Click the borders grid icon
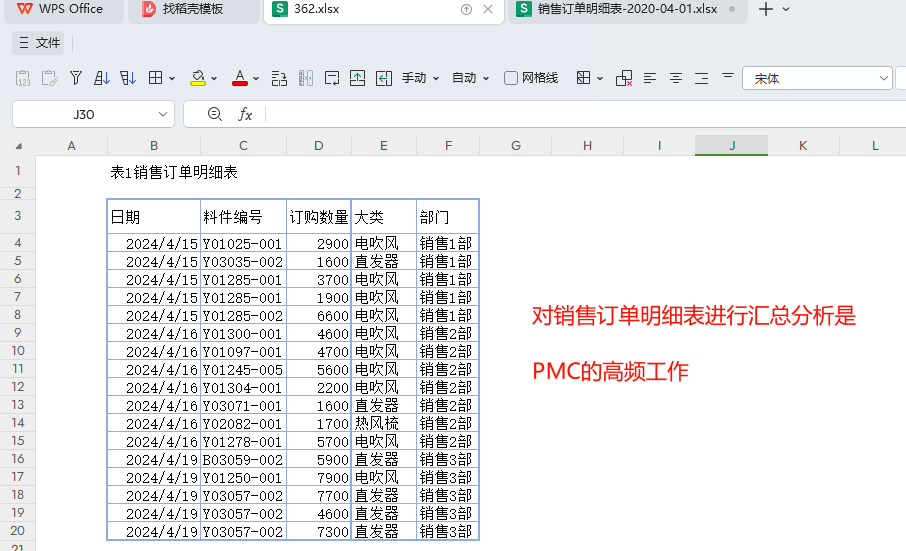The width and height of the screenshot is (906, 551). tap(155, 77)
